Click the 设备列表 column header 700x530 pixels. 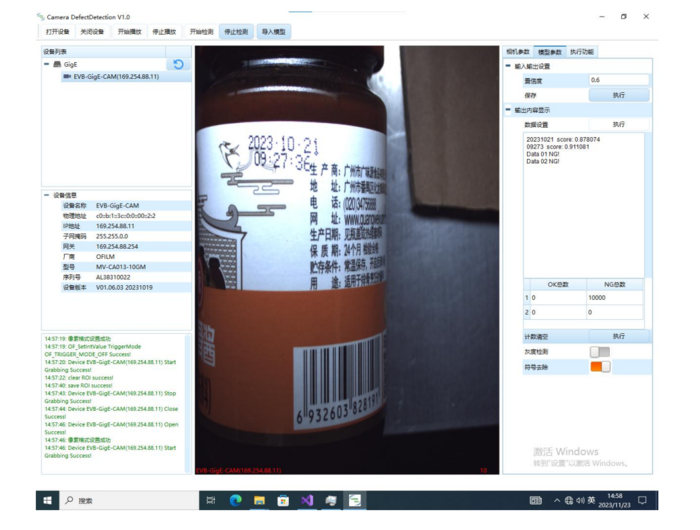point(104,51)
